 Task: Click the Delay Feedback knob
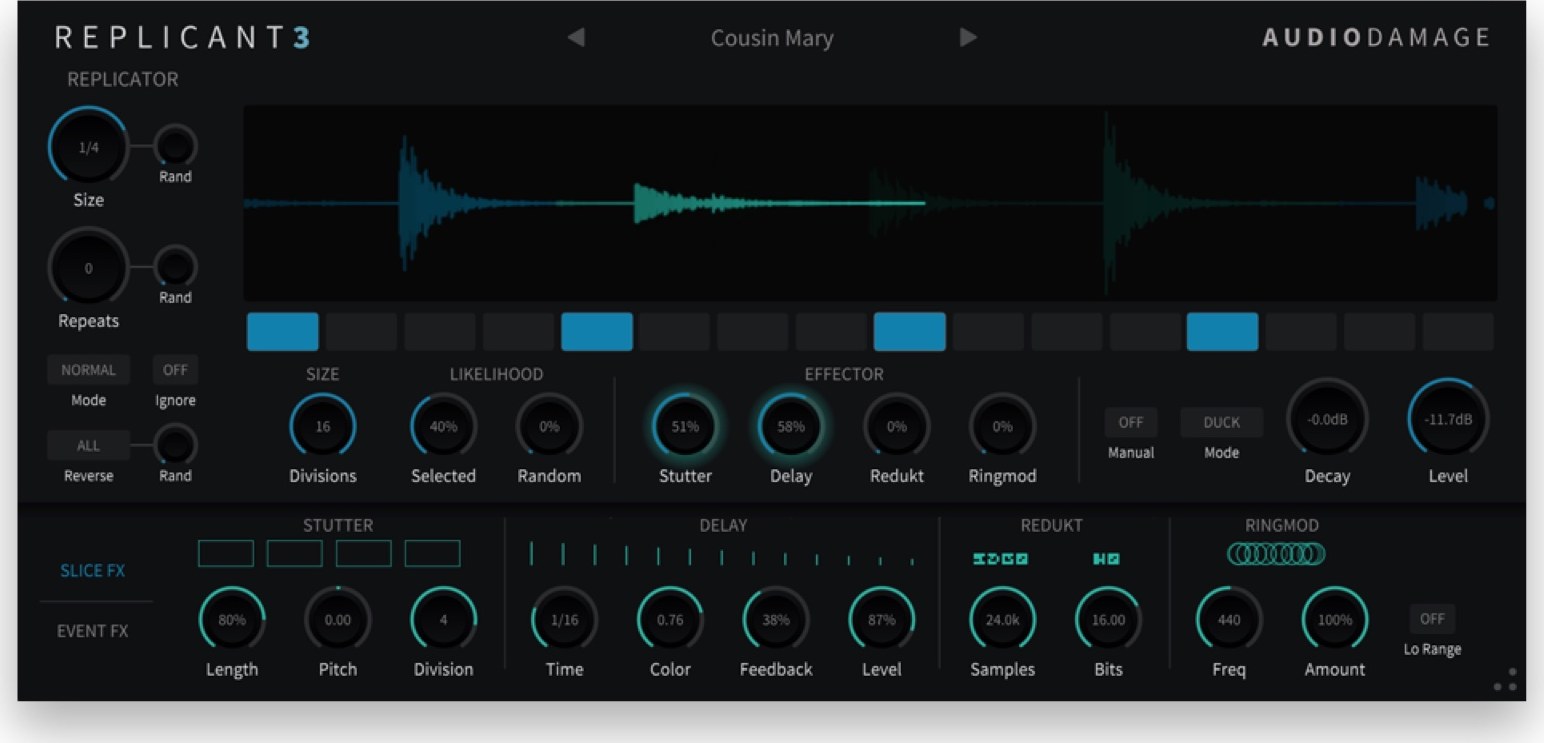(x=776, y=620)
